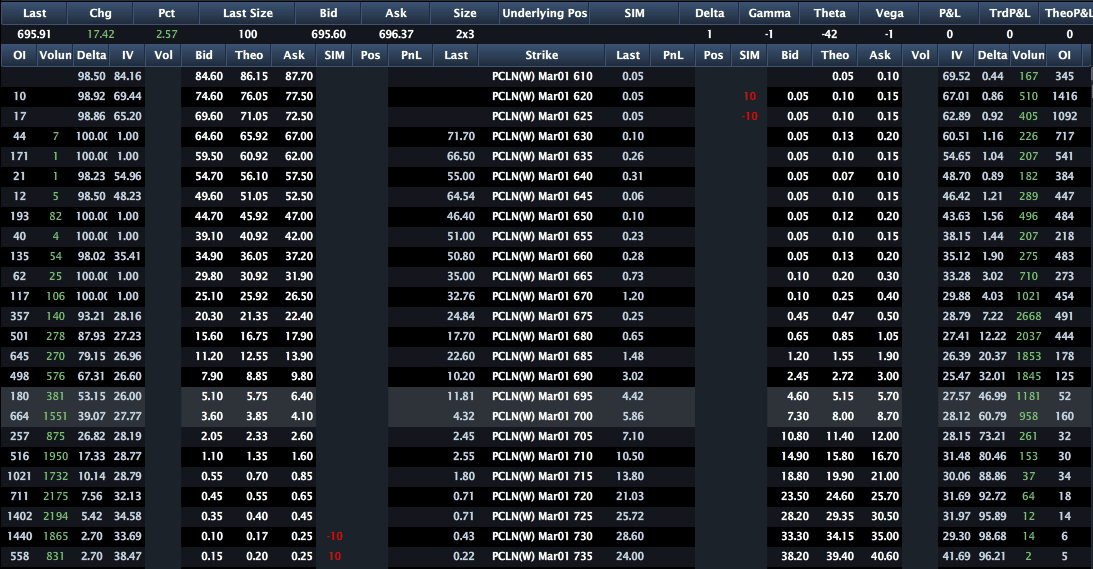Select the PCLN(W) Mar01 695 strike row
This screenshot has height=569, width=1093.
[542, 396]
